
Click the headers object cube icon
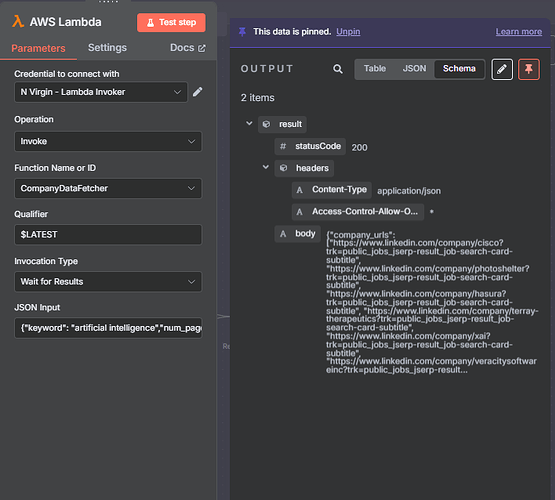pyautogui.click(x=283, y=168)
